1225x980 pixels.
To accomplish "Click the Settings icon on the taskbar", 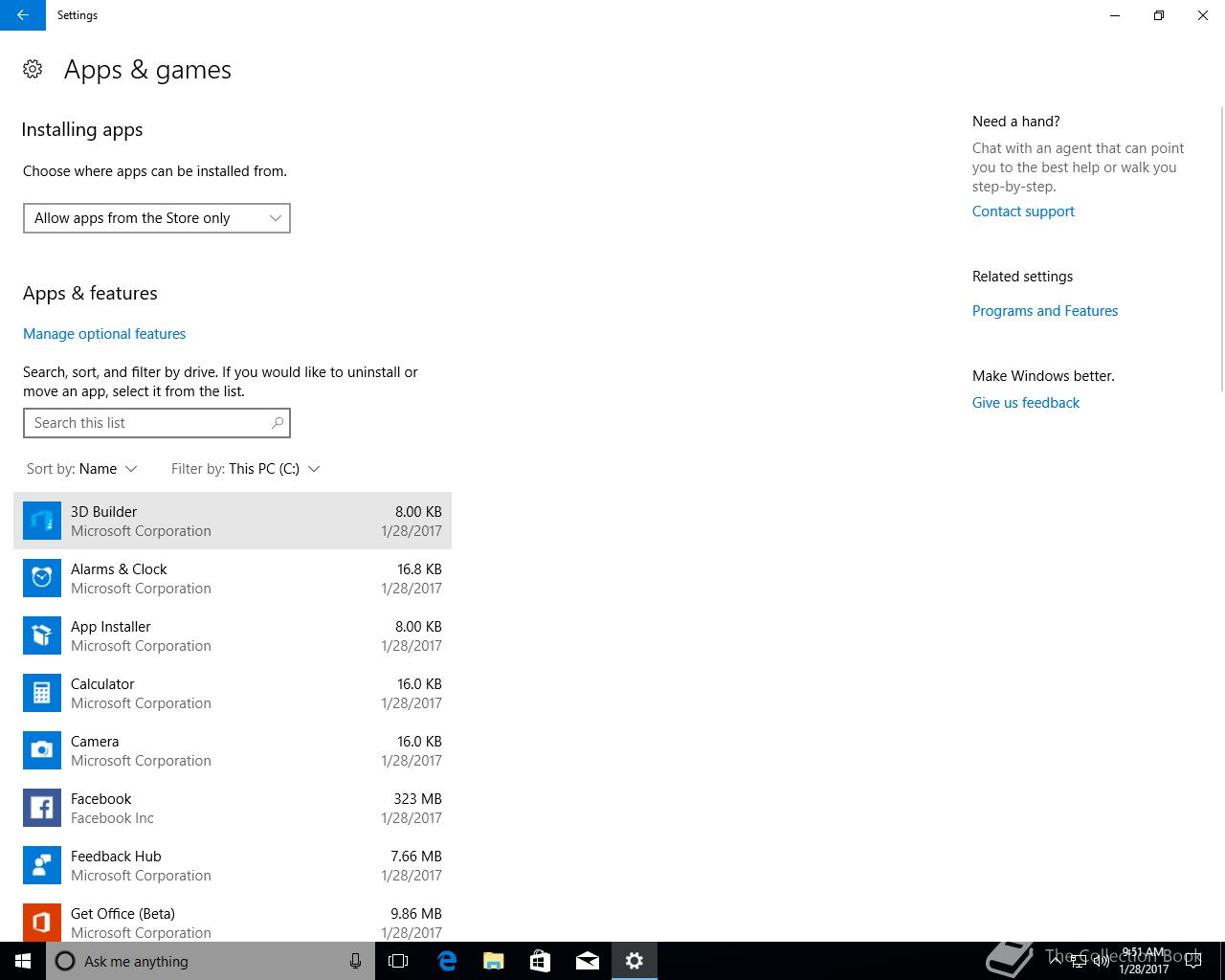I will pos(635,961).
